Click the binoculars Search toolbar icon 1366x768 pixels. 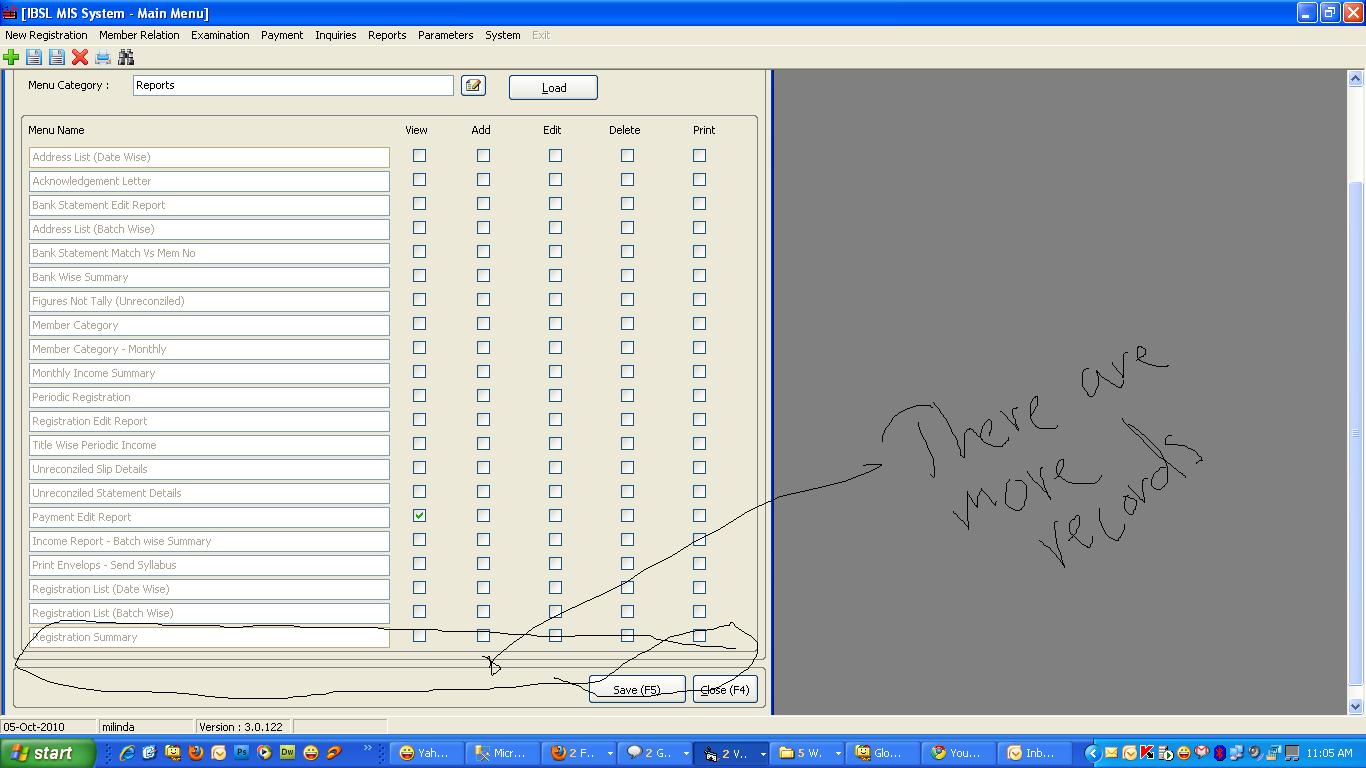tap(126, 58)
